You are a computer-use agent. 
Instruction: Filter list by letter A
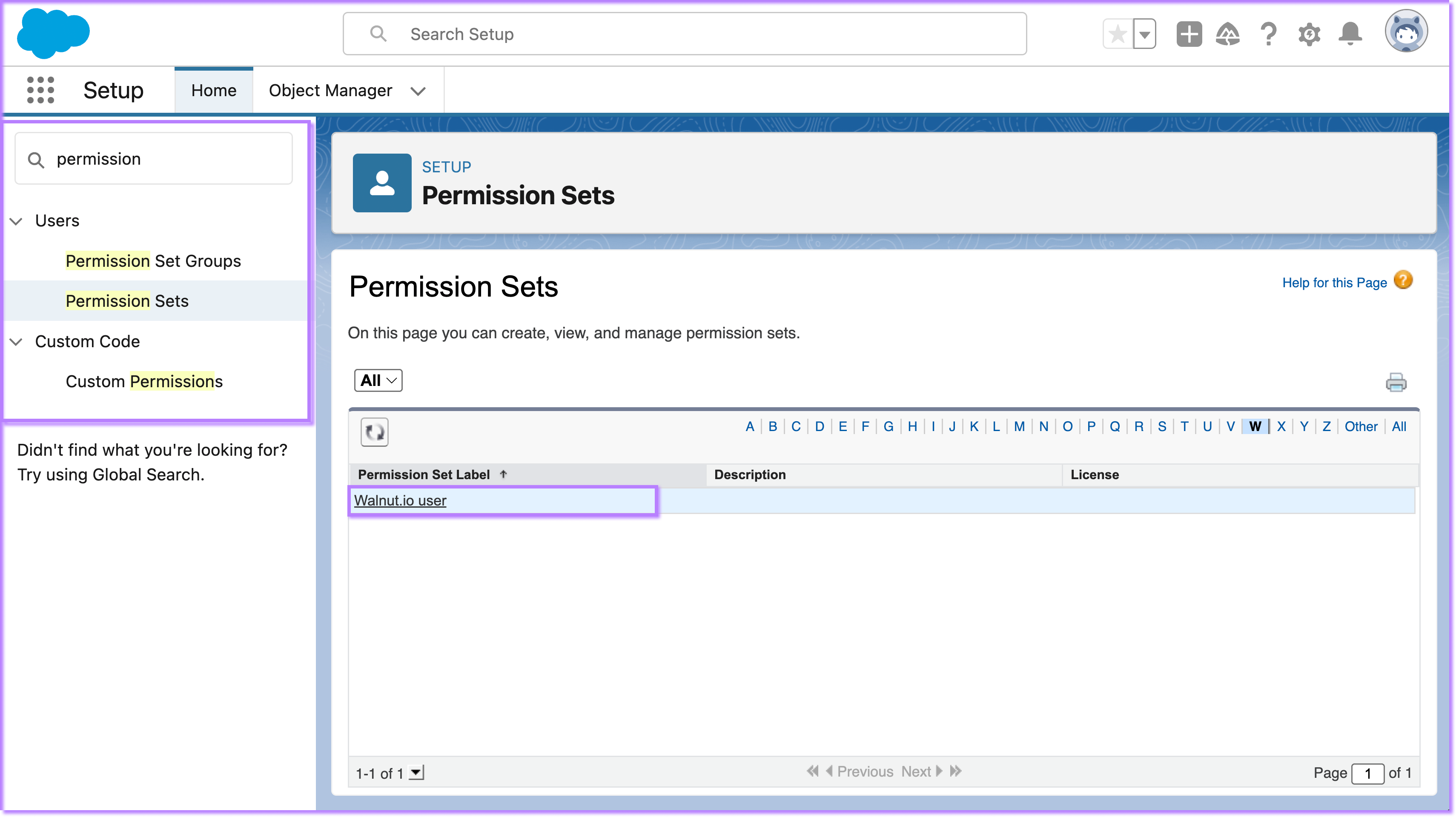[x=750, y=426]
